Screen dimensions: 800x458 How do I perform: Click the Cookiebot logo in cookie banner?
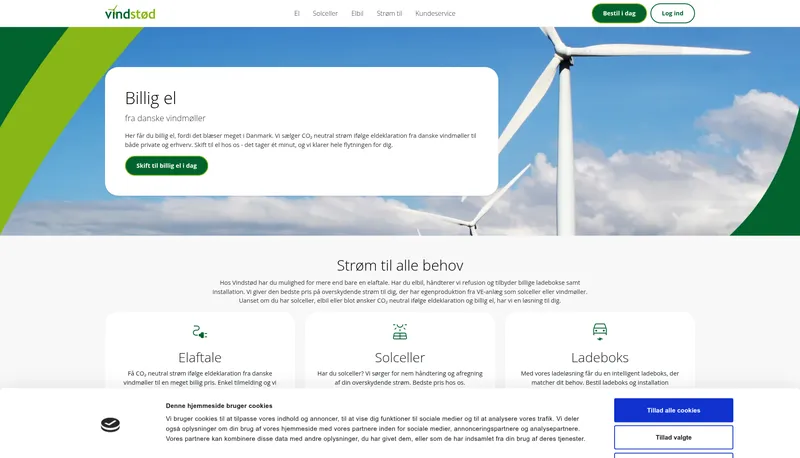(x=110, y=425)
